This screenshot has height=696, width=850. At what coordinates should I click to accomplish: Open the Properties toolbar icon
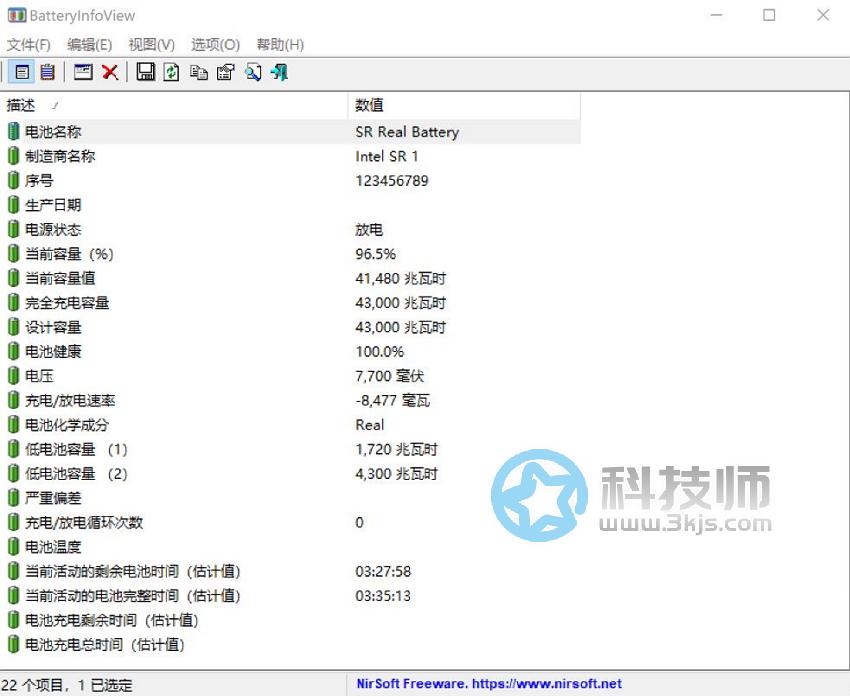point(226,72)
